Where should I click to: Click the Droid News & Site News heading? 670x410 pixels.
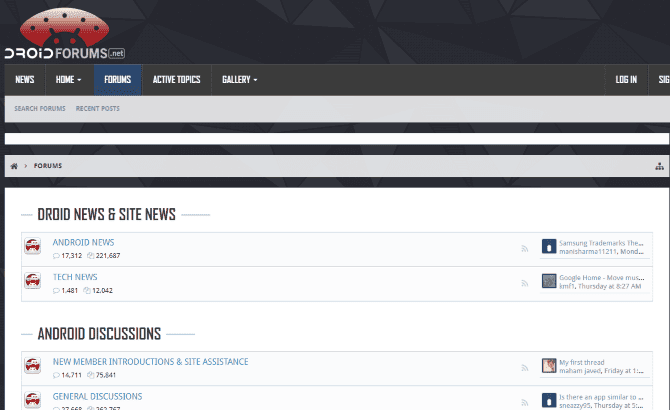tap(106, 214)
